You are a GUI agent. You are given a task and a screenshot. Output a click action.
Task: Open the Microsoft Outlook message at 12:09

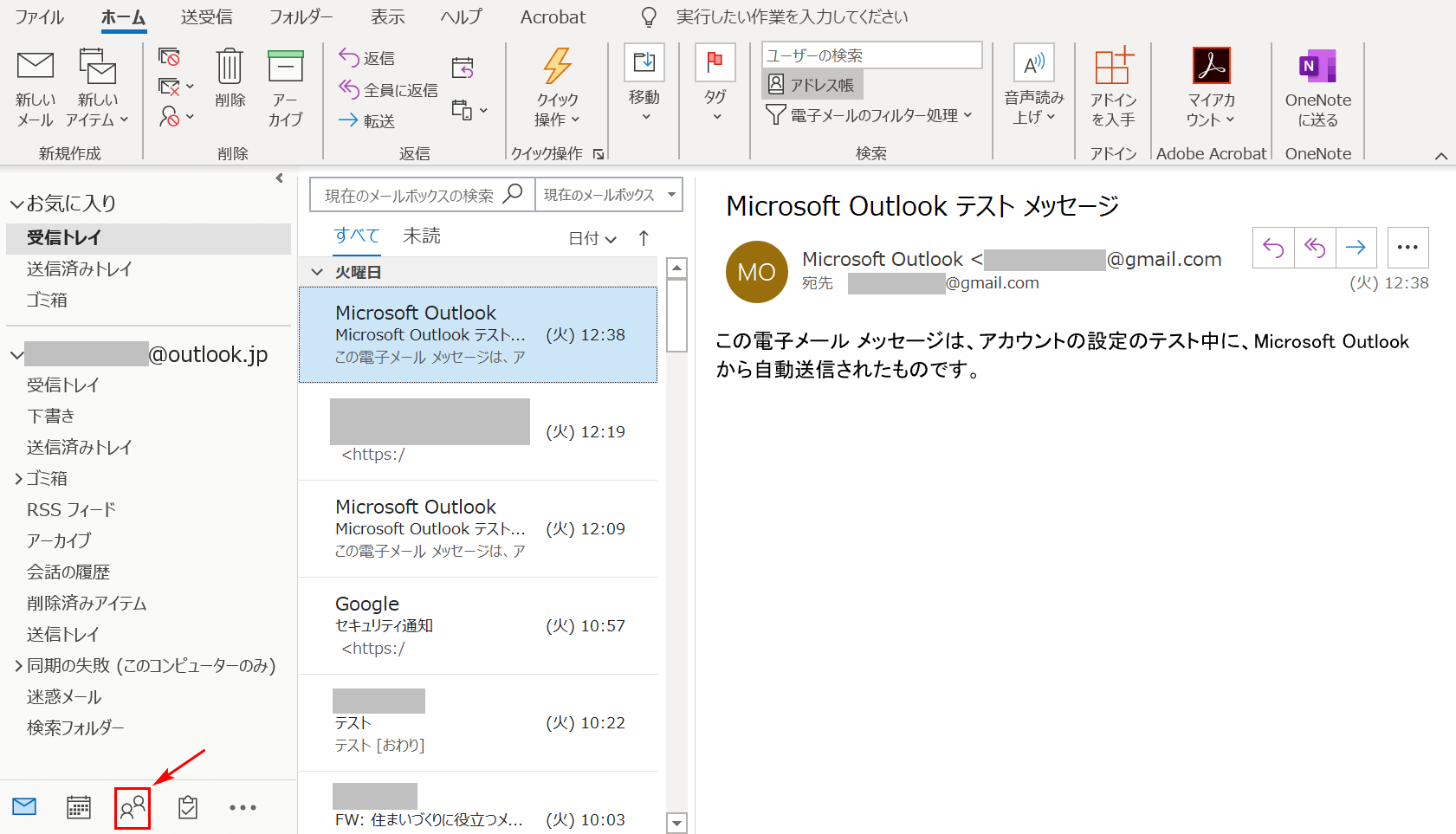pos(478,529)
